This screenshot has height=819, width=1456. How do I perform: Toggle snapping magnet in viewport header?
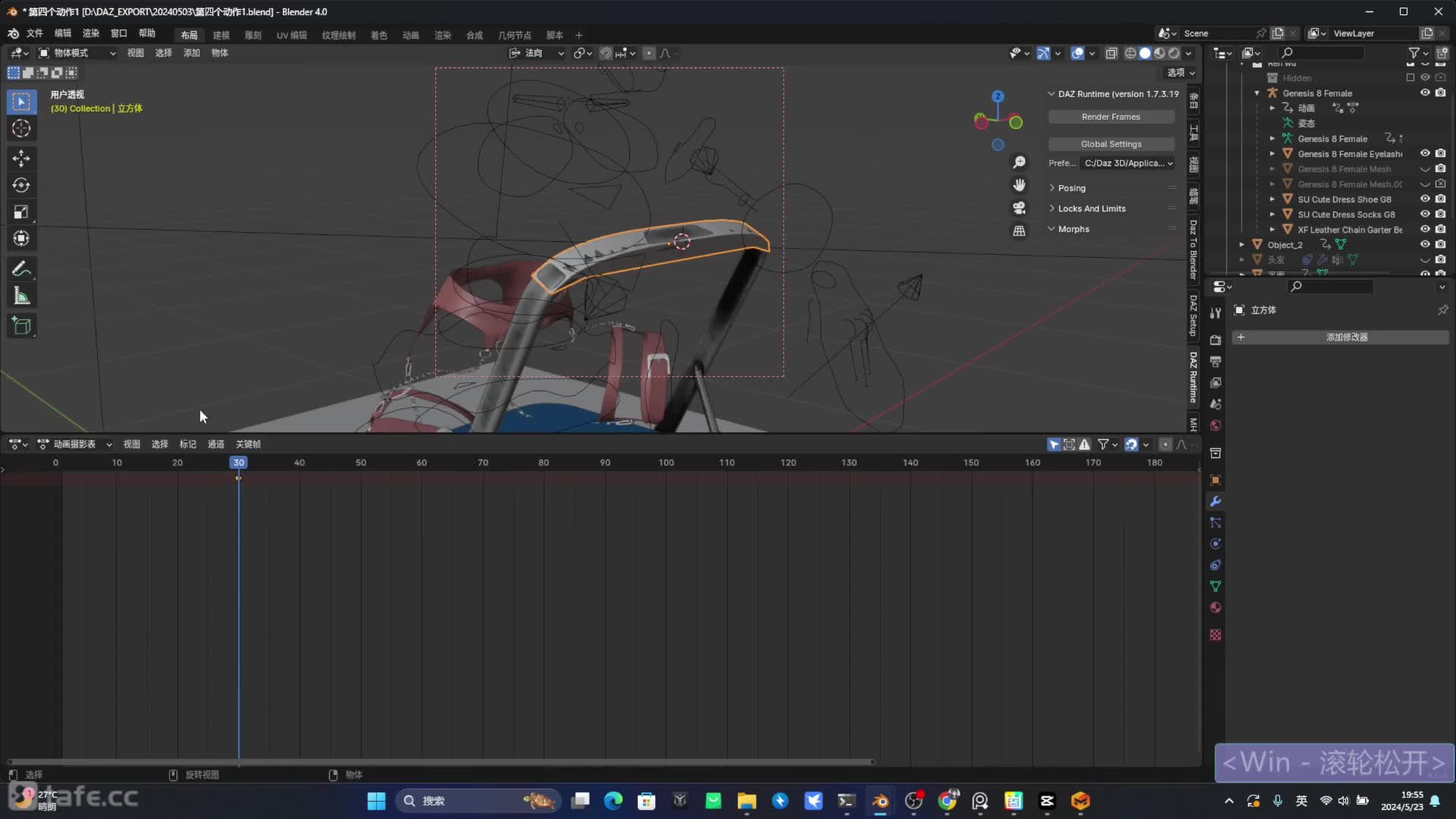coord(606,53)
